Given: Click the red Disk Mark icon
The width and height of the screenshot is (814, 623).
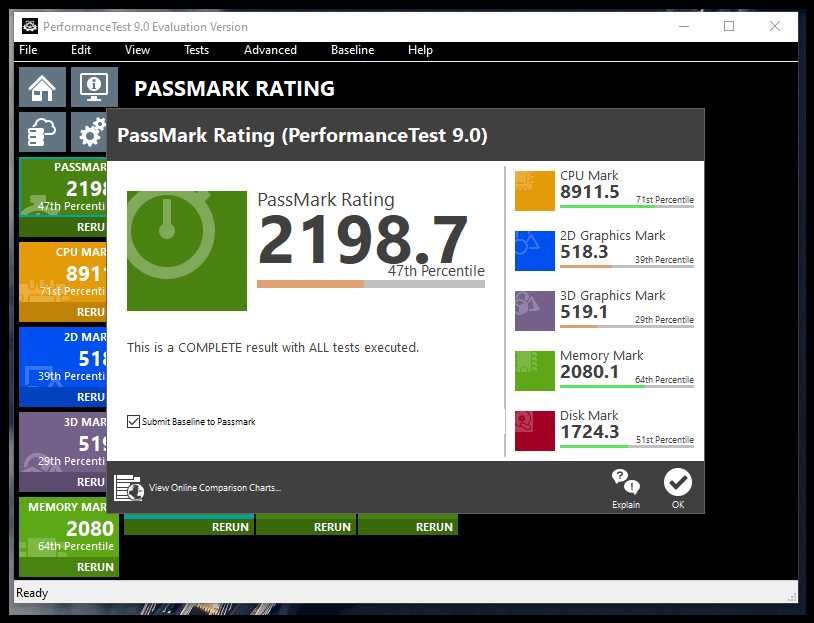Looking at the screenshot, I should (535, 431).
